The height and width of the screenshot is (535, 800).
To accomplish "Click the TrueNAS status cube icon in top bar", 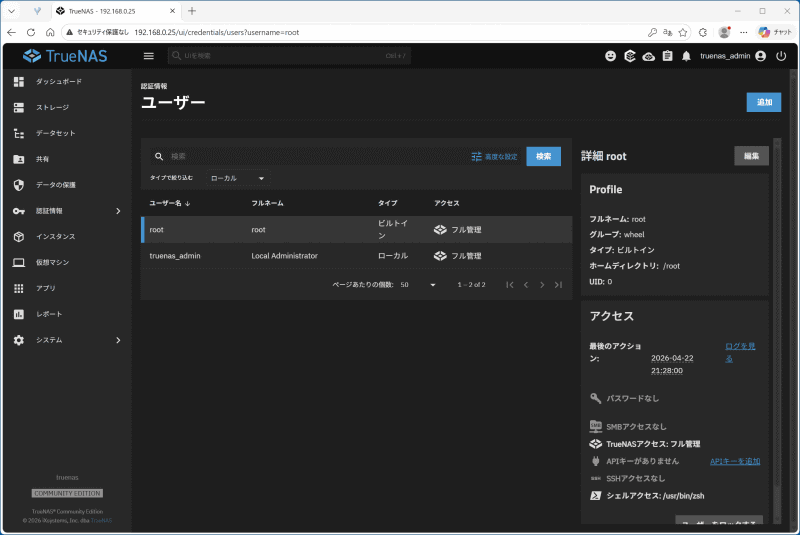I will [x=630, y=56].
